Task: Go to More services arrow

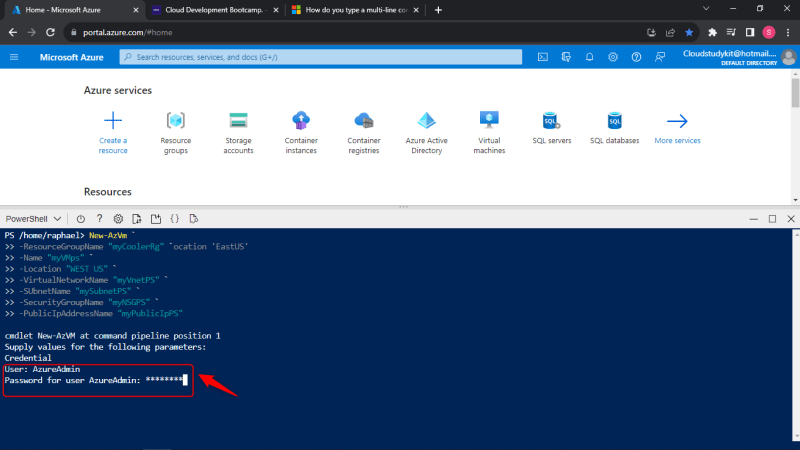Action: coord(677,121)
